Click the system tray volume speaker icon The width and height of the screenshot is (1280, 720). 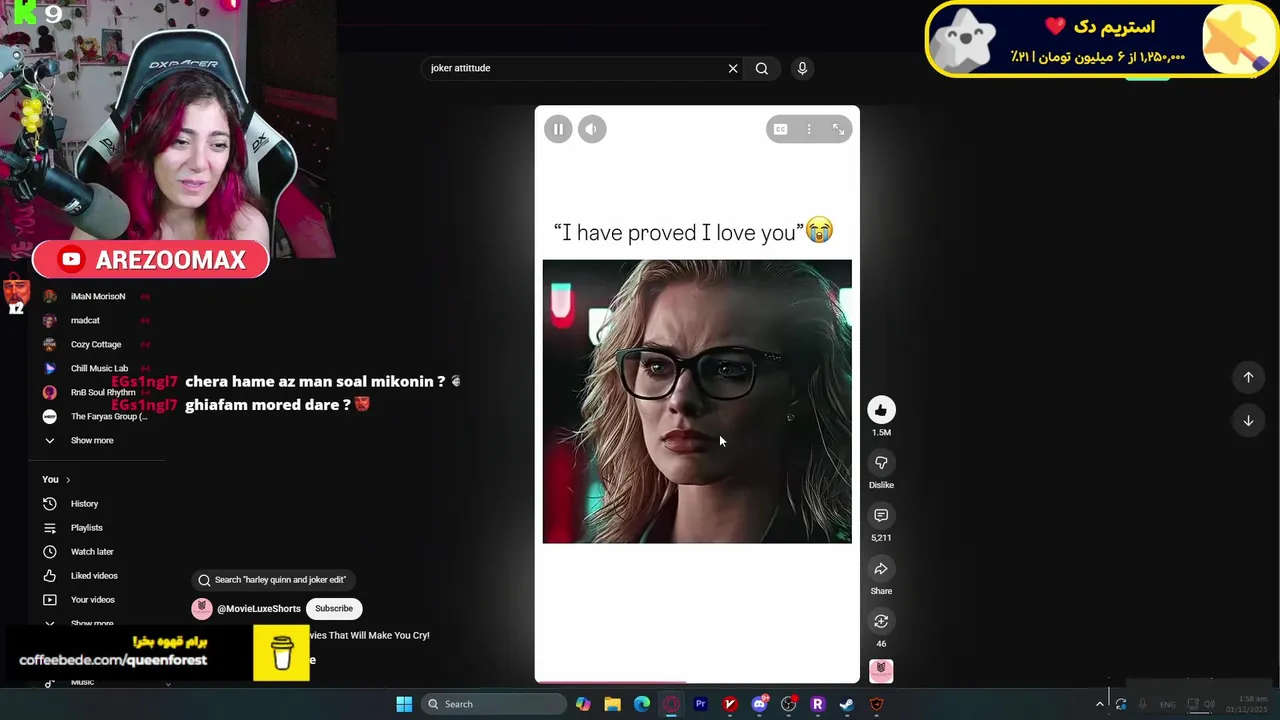pos(1209,705)
